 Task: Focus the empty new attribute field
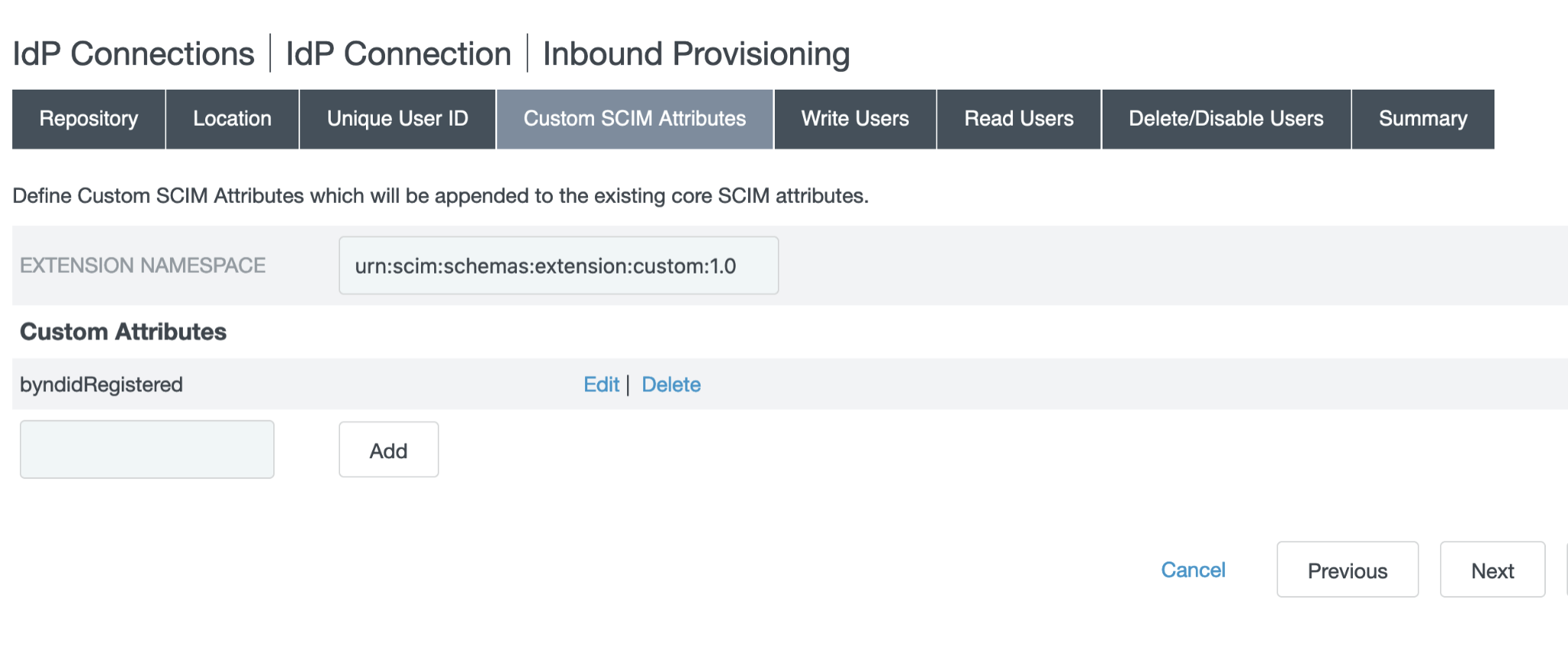tap(147, 450)
